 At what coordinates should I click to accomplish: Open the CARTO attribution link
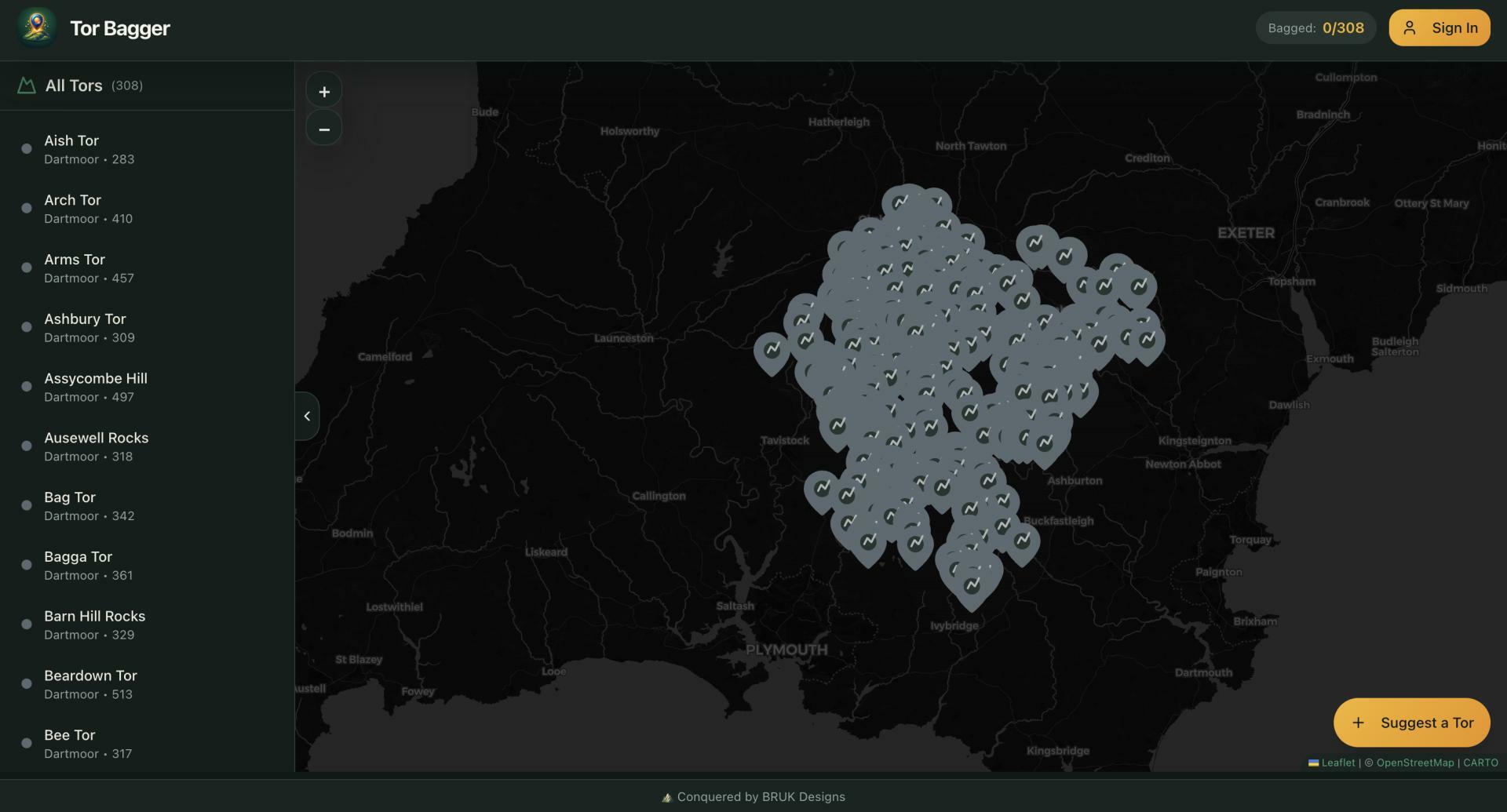coord(1480,763)
